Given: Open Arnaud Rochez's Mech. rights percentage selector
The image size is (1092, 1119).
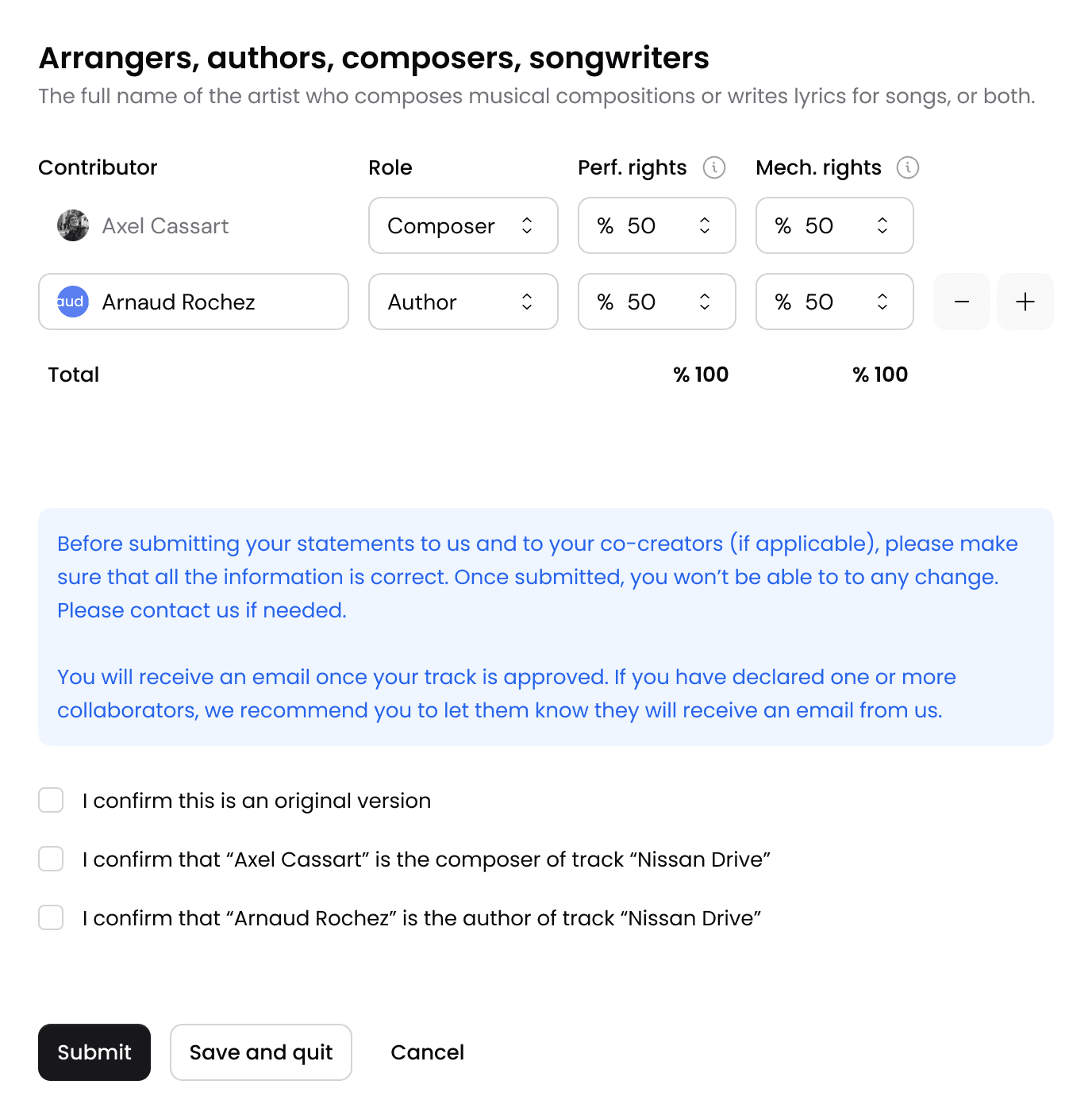Looking at the screenshot, I should click(x=834, y=302).
